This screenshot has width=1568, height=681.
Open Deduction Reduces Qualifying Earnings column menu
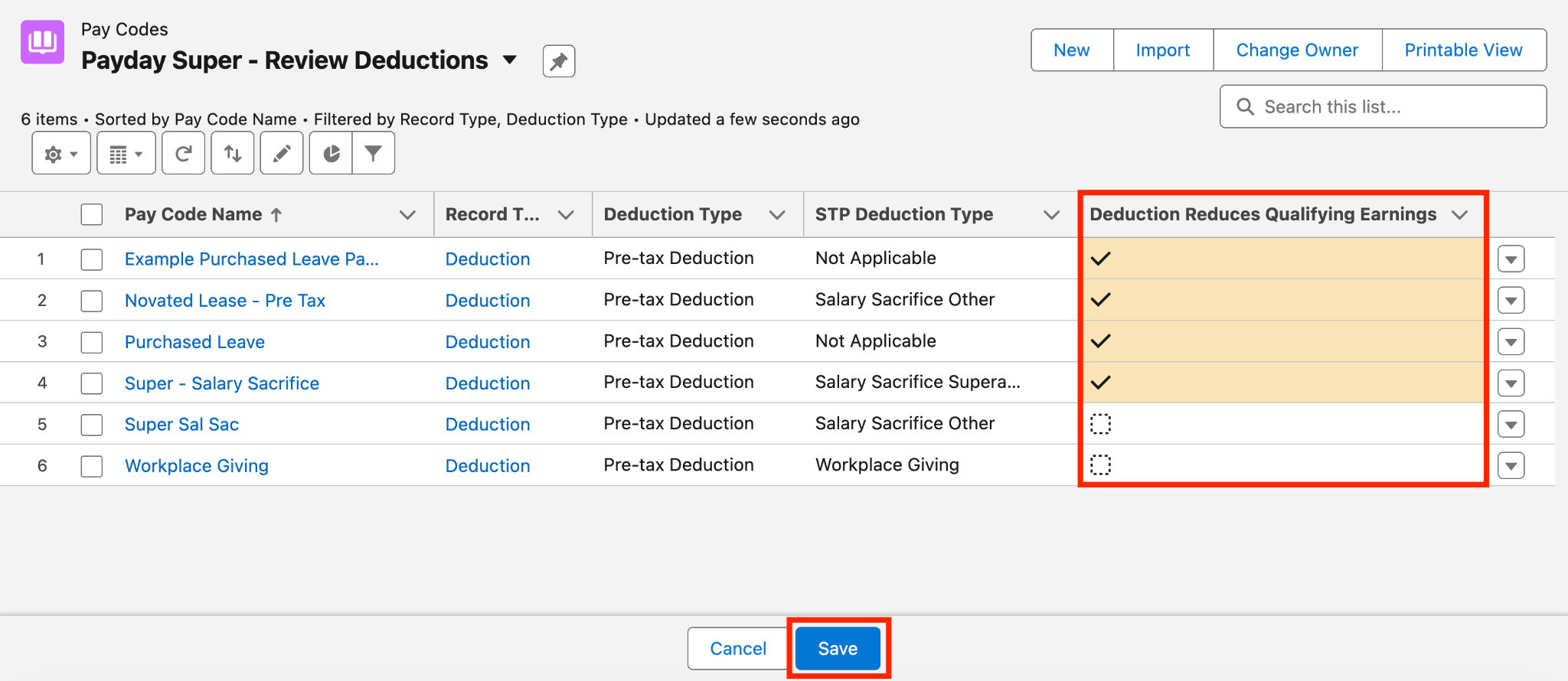pyautogui.click(x=1460, y=215)
